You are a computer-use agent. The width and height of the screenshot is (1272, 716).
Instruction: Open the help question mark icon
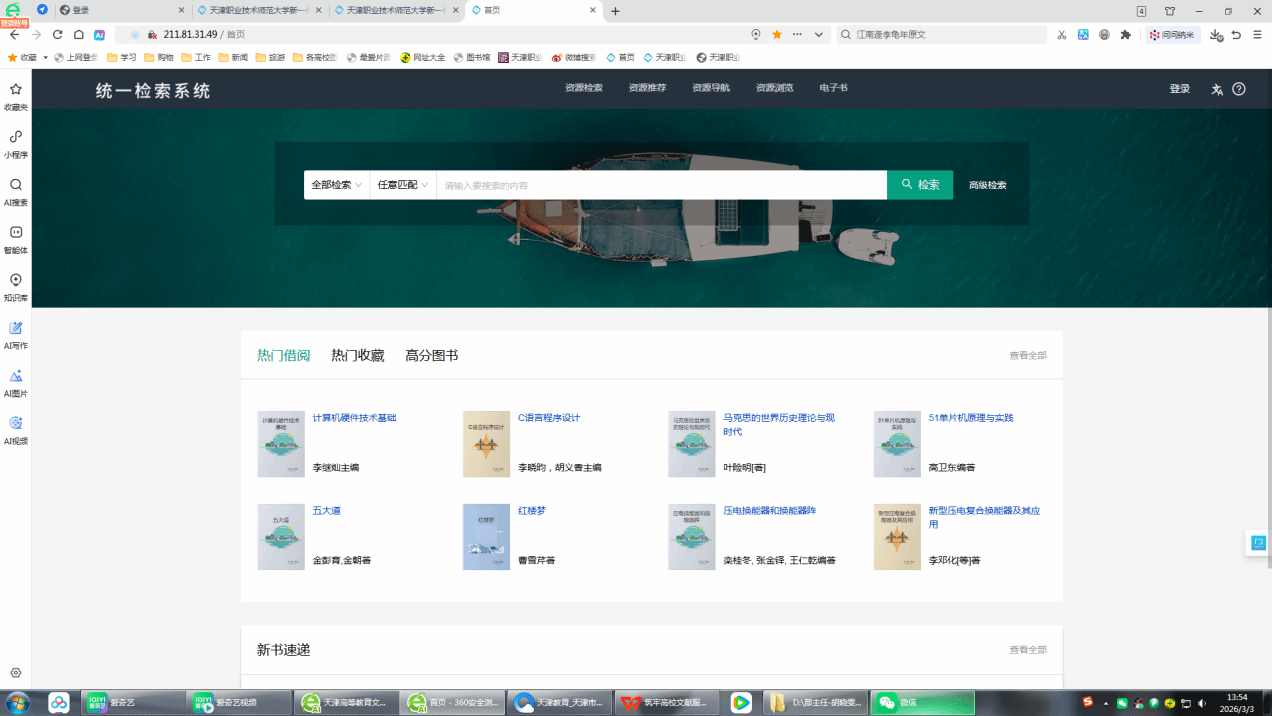click(x=1239, y=89)
